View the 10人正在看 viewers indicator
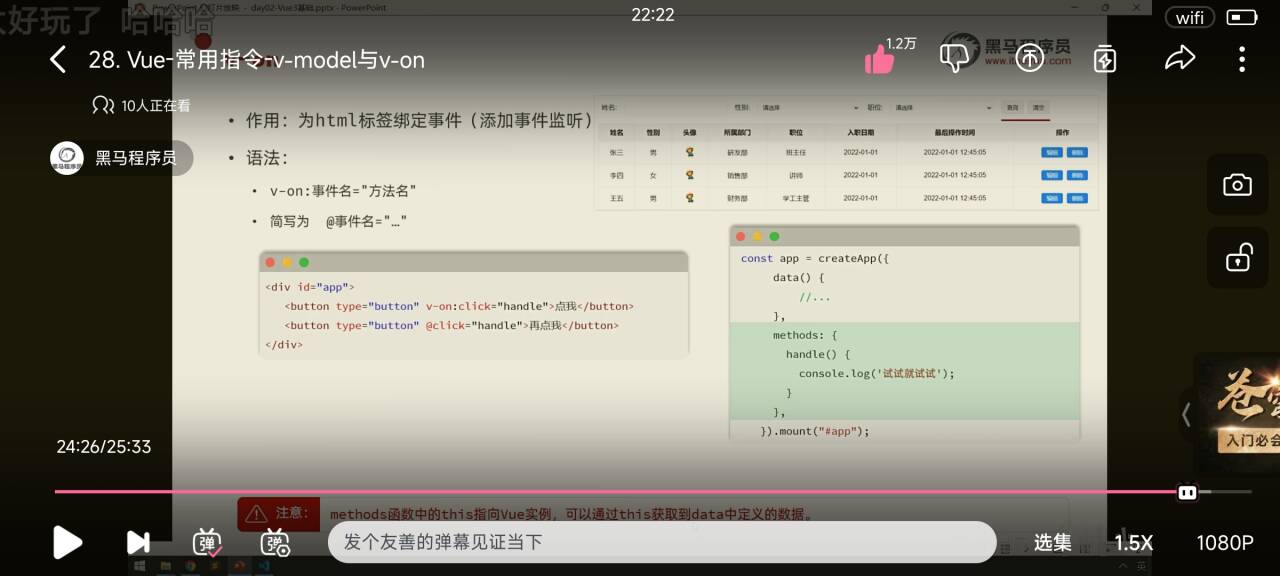The height and width of the screenshot is (576, 1280). pyautogui.click(x=141, y=105)
